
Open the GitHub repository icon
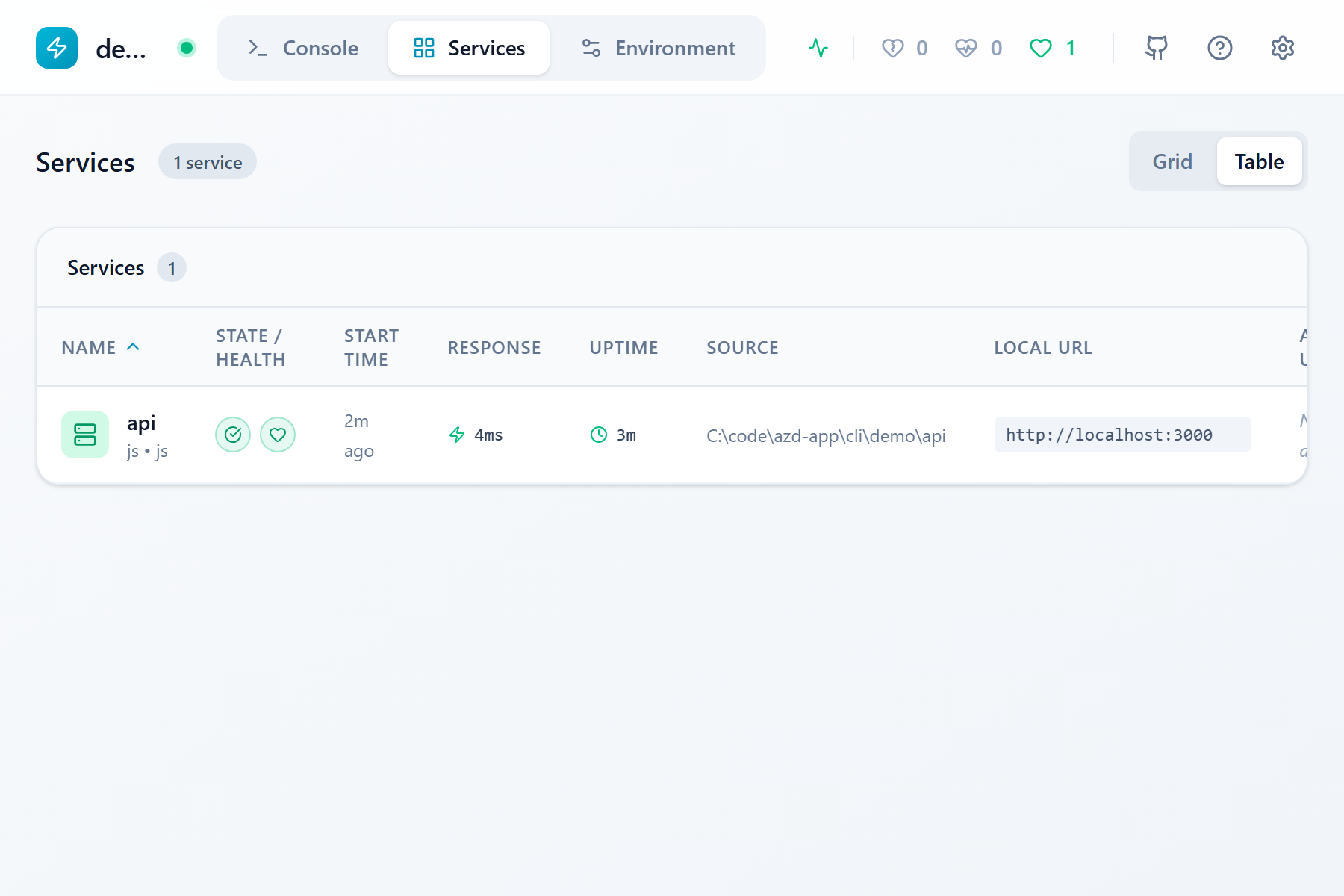click(x=1156, y=47)
